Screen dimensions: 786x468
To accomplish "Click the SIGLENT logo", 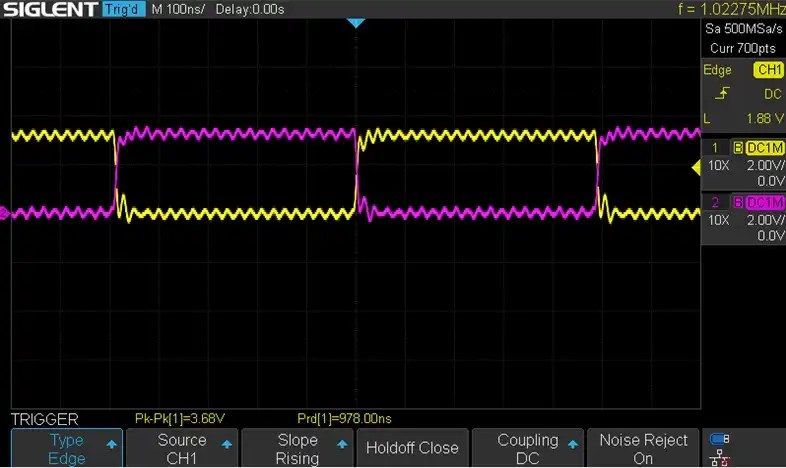I will click(x=50, y=10).
